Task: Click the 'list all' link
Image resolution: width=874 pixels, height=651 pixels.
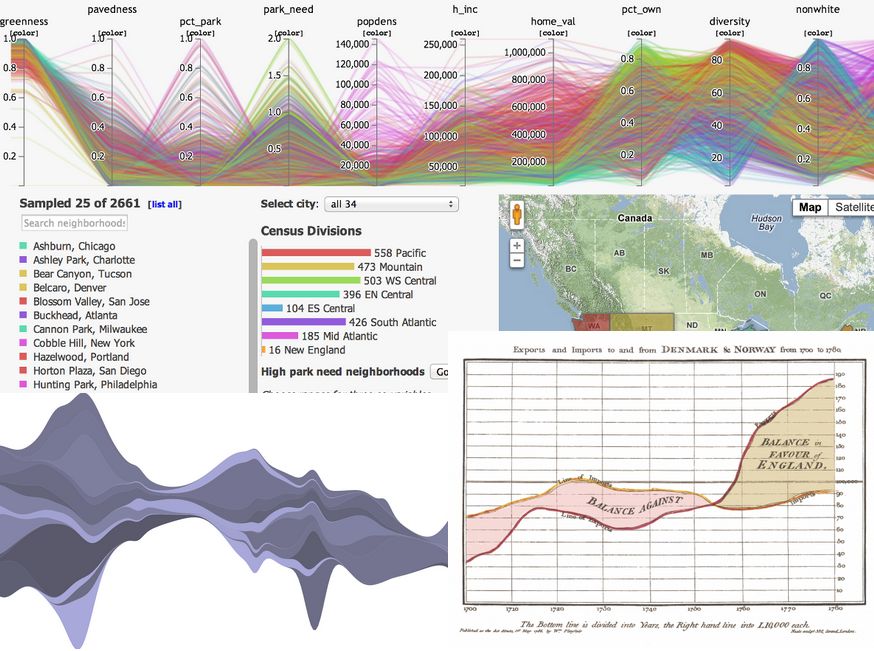Action: tap(165, 205)
